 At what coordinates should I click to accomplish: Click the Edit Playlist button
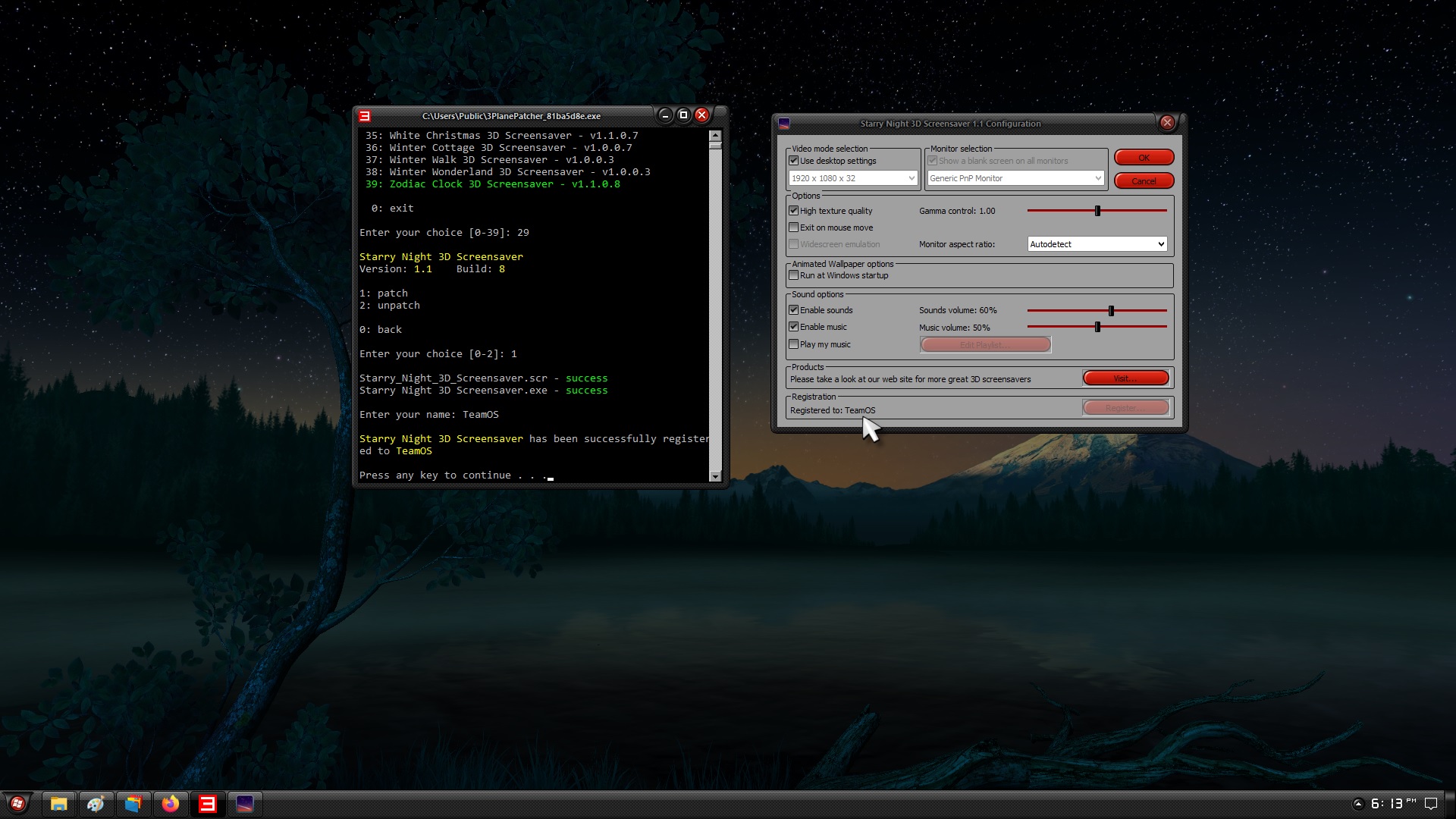pos(985,345)
